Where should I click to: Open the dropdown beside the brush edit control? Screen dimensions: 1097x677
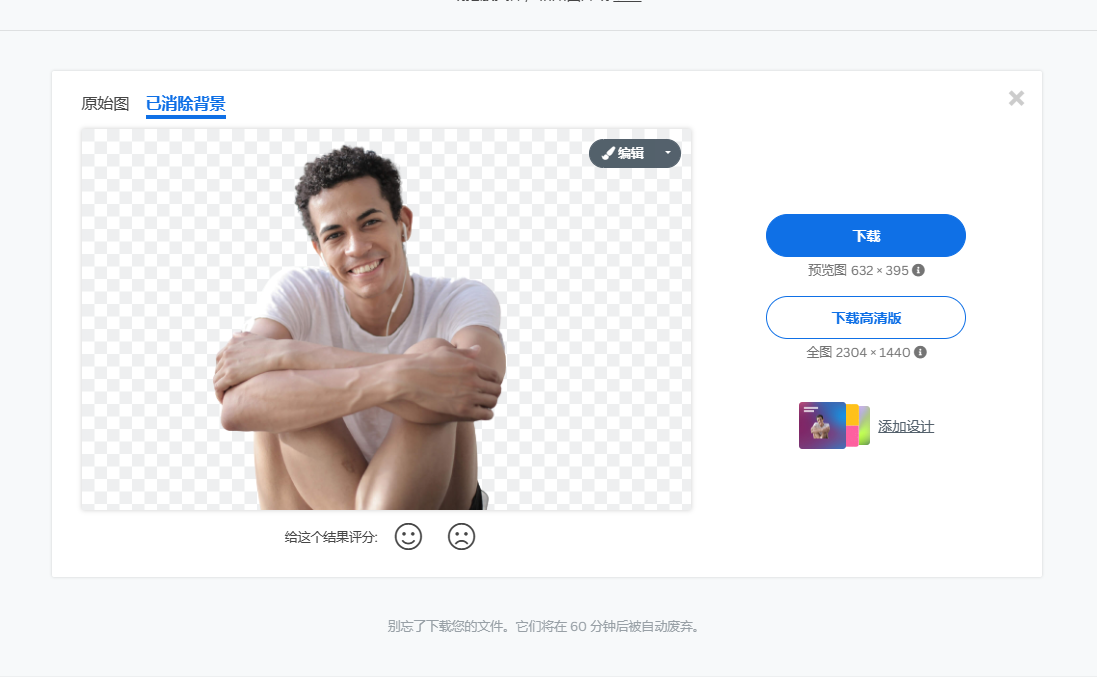(x=667, y=152)
